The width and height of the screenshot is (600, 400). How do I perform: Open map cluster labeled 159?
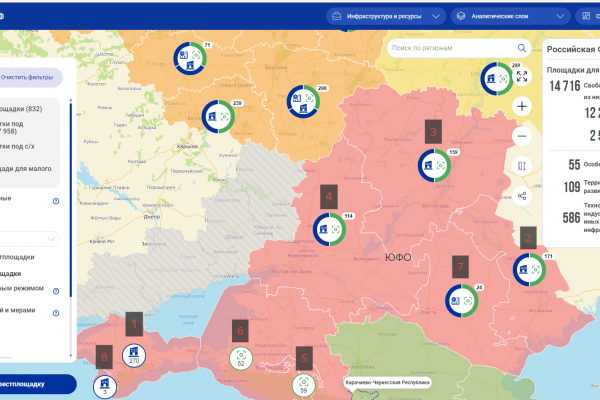(x=434, y=166)
